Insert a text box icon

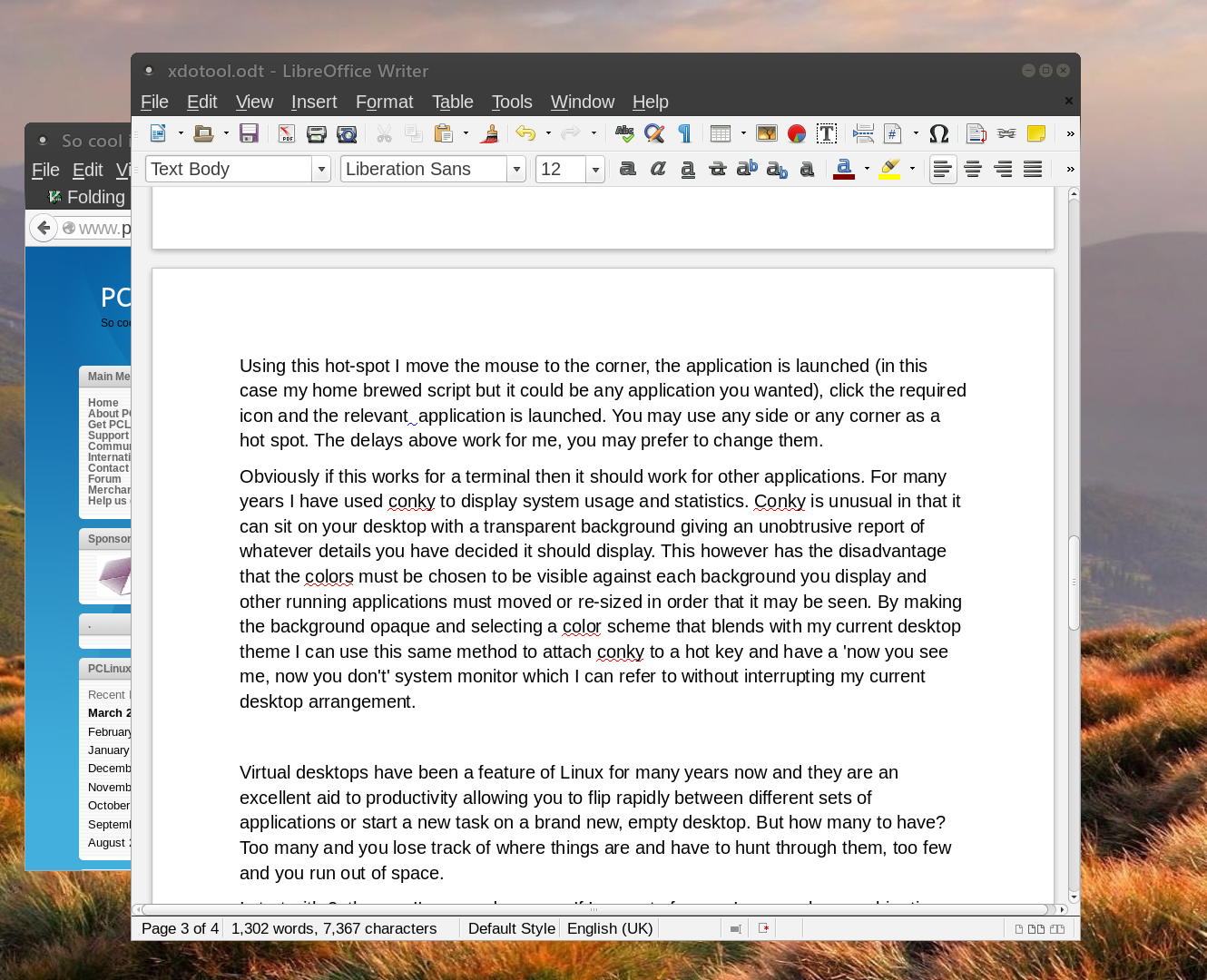coord(827,133)
